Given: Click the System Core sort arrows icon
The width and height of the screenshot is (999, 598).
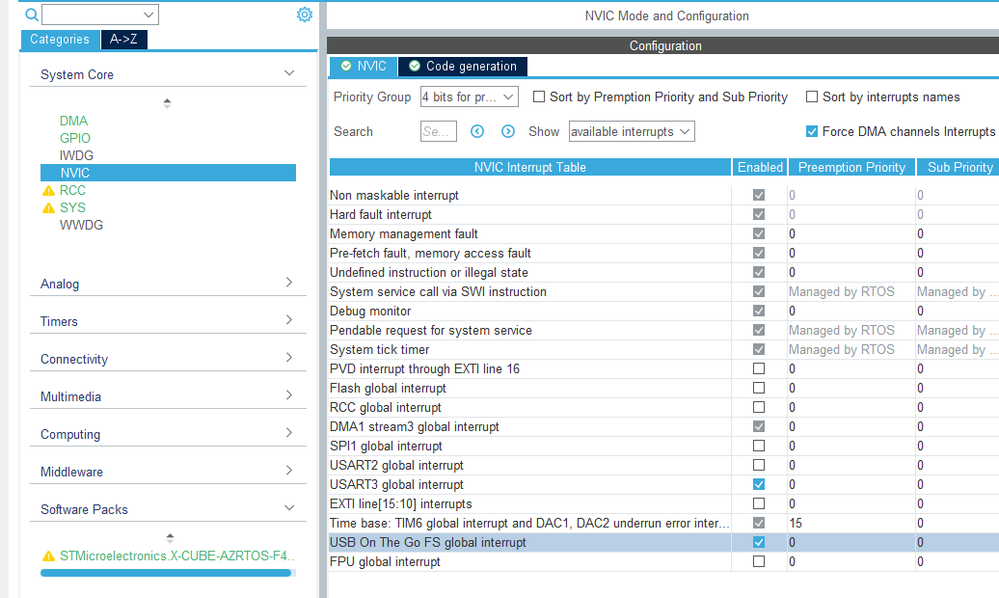Looking at the screenshot, I should 167,103.
